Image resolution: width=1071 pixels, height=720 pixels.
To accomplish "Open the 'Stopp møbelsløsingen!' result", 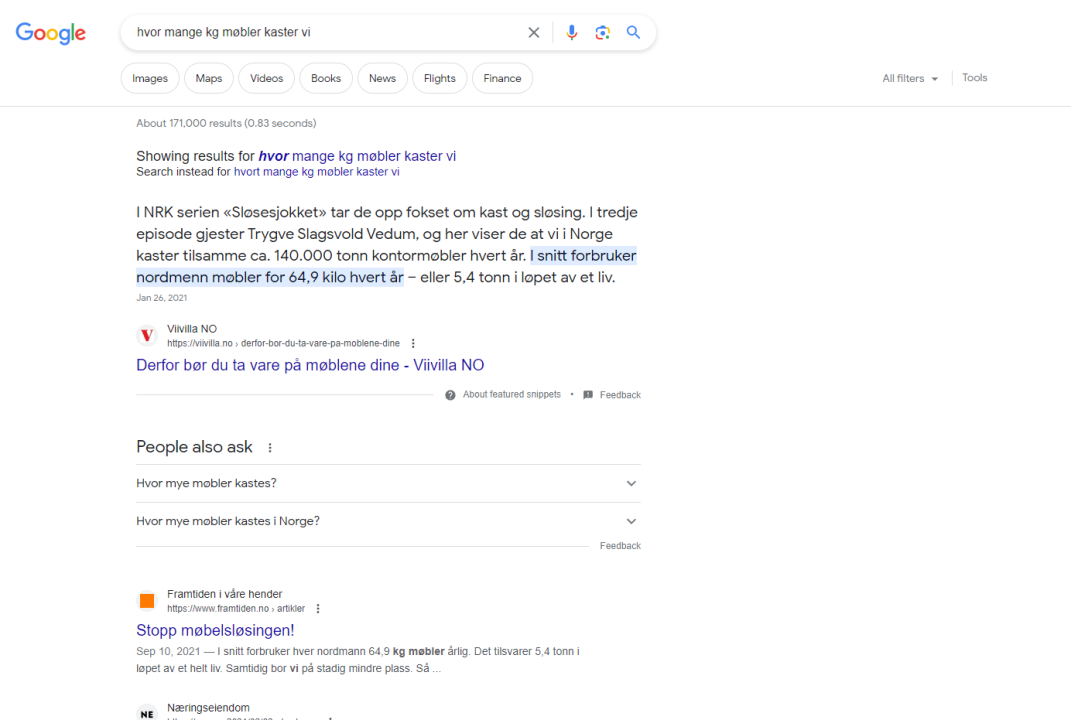I will pos(215,630).
